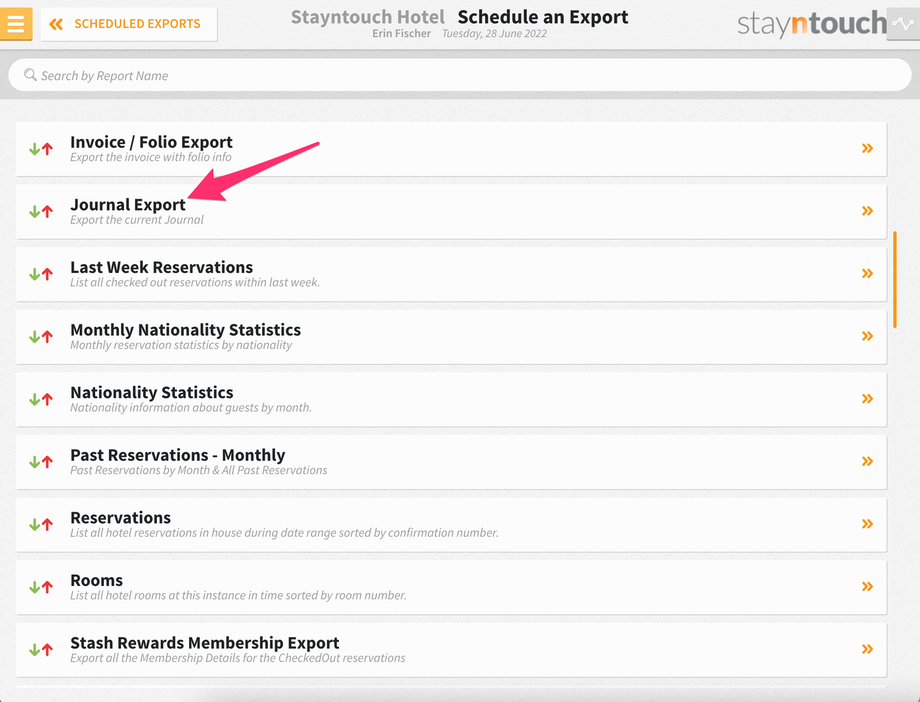920x702 pixels.
Task: Expand Stash Rewards Membership Export chevron
Action: coord(867,649)
